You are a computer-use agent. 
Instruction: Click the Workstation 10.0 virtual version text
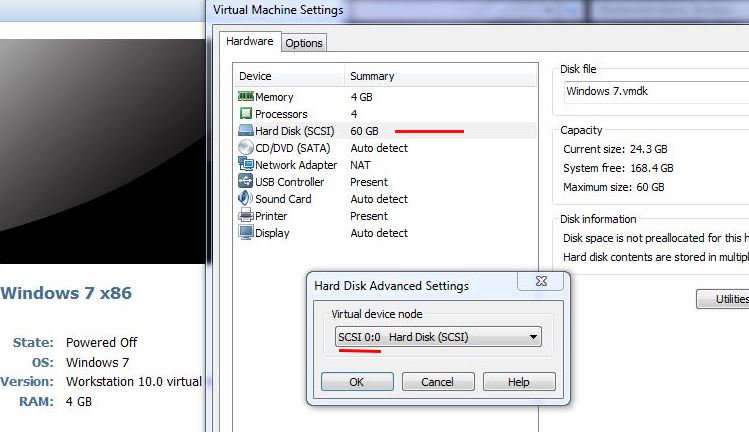(134, 382)
